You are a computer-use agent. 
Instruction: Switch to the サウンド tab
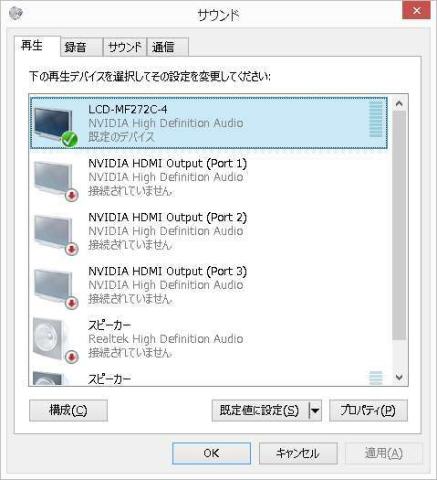(125, 47)
